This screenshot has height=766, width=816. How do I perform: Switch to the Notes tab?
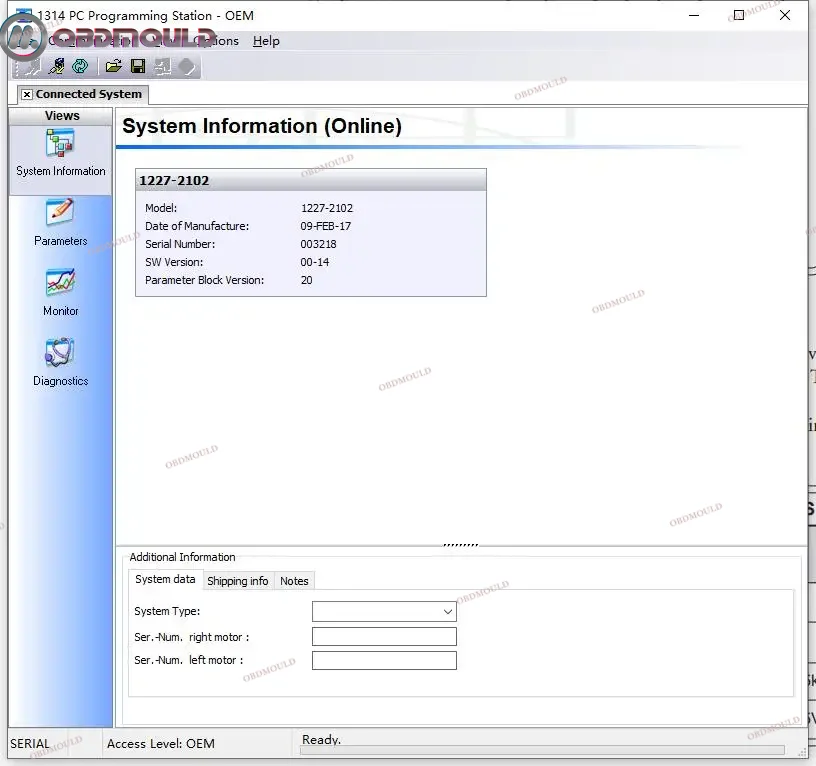tap(294, 581)
